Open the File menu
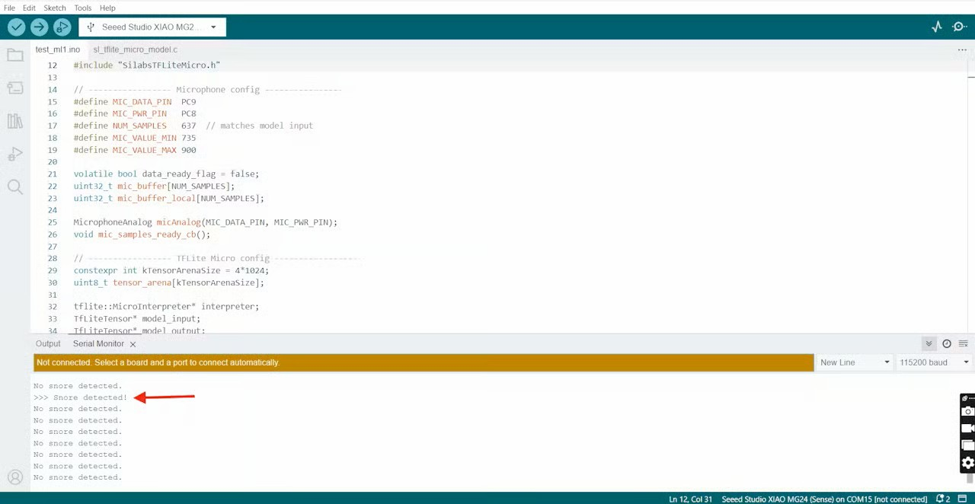This screenshot has width=975, height=504. [x=9, y=8]
